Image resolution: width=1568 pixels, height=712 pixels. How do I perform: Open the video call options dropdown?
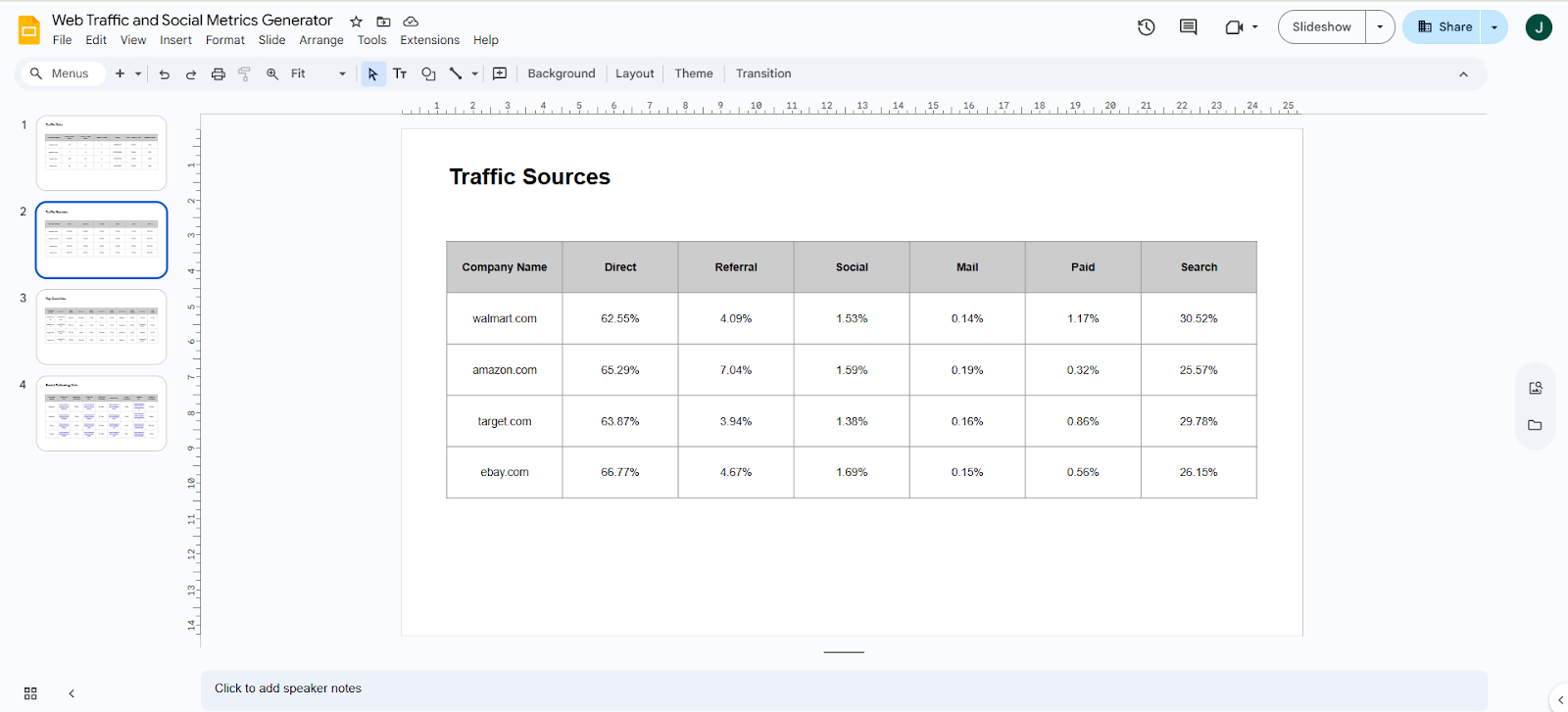[x=1254, y=27]
